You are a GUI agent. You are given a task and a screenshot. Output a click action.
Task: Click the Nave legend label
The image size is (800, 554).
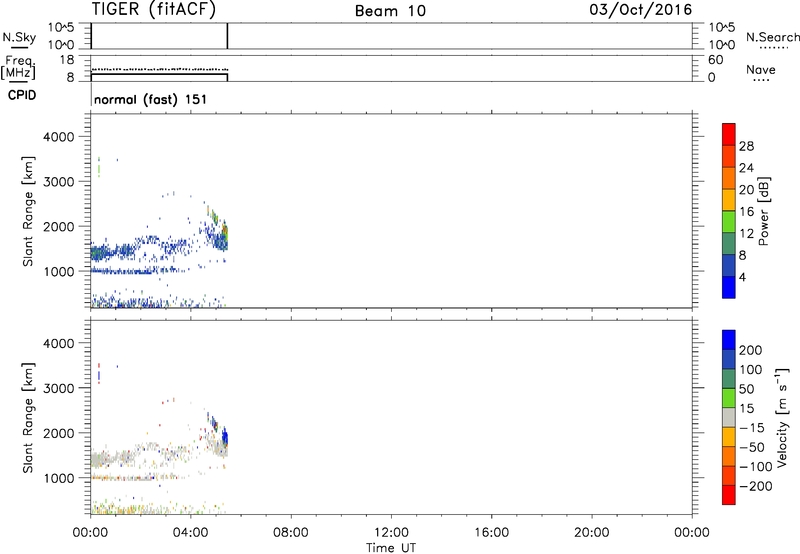tap(761, 70)
